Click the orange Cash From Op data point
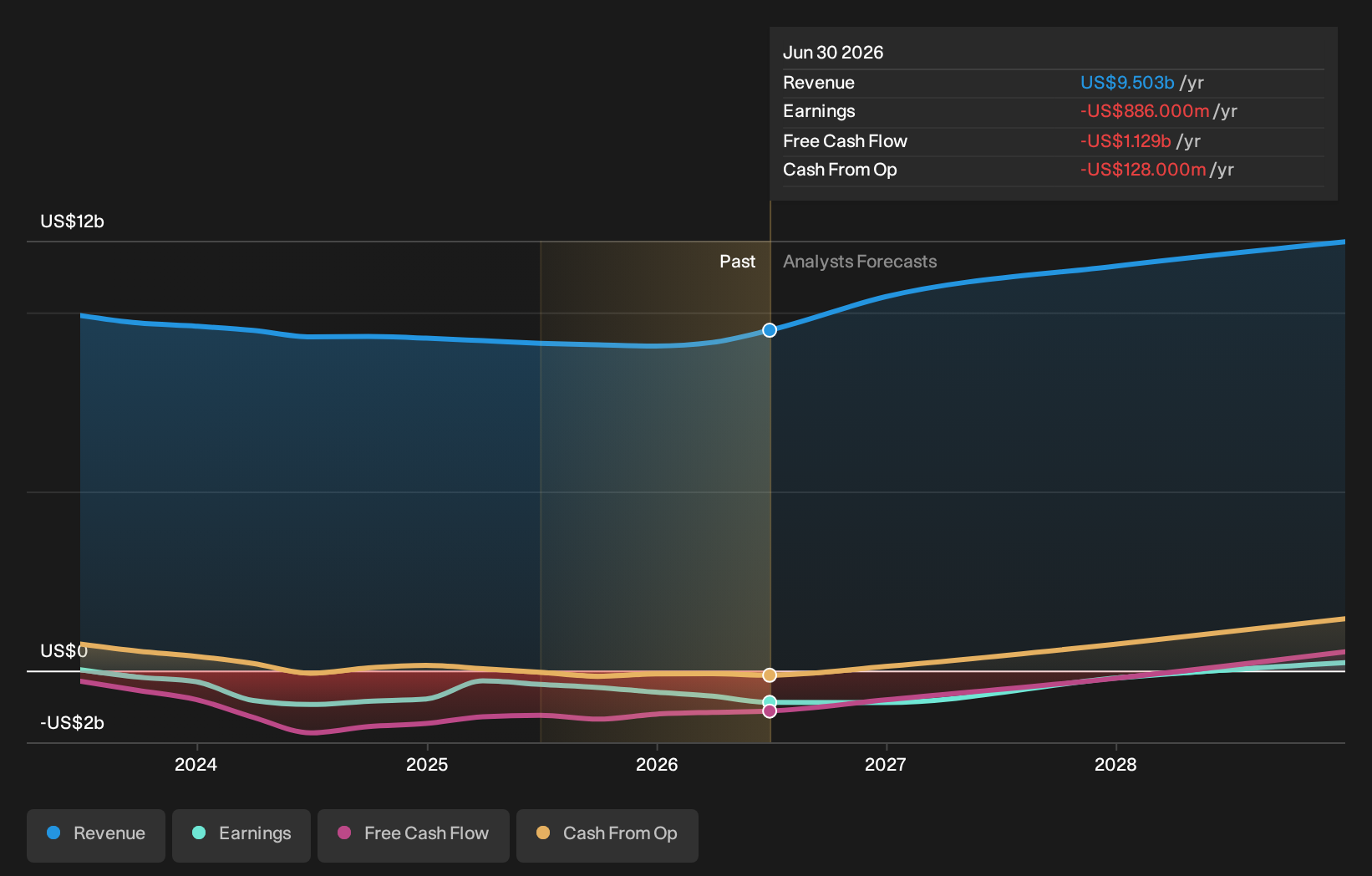Screen dimensions: 1372x876 point(770,675)
